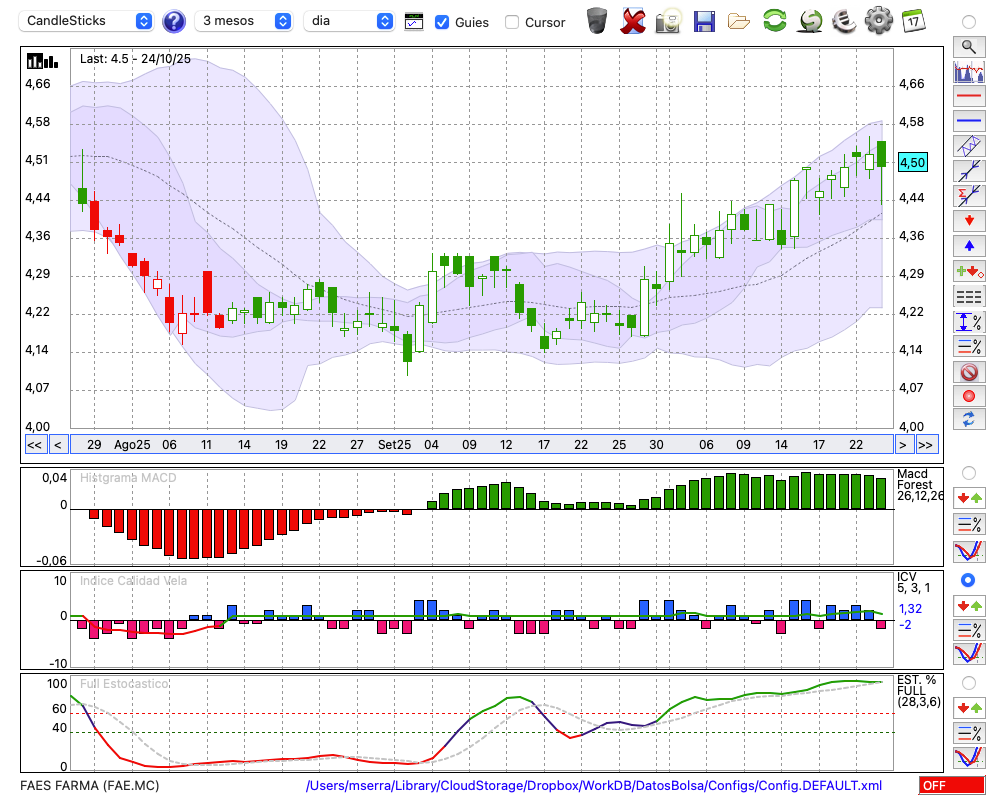
Task: Click the floppy disk save icon
Action: pos(704,21)
